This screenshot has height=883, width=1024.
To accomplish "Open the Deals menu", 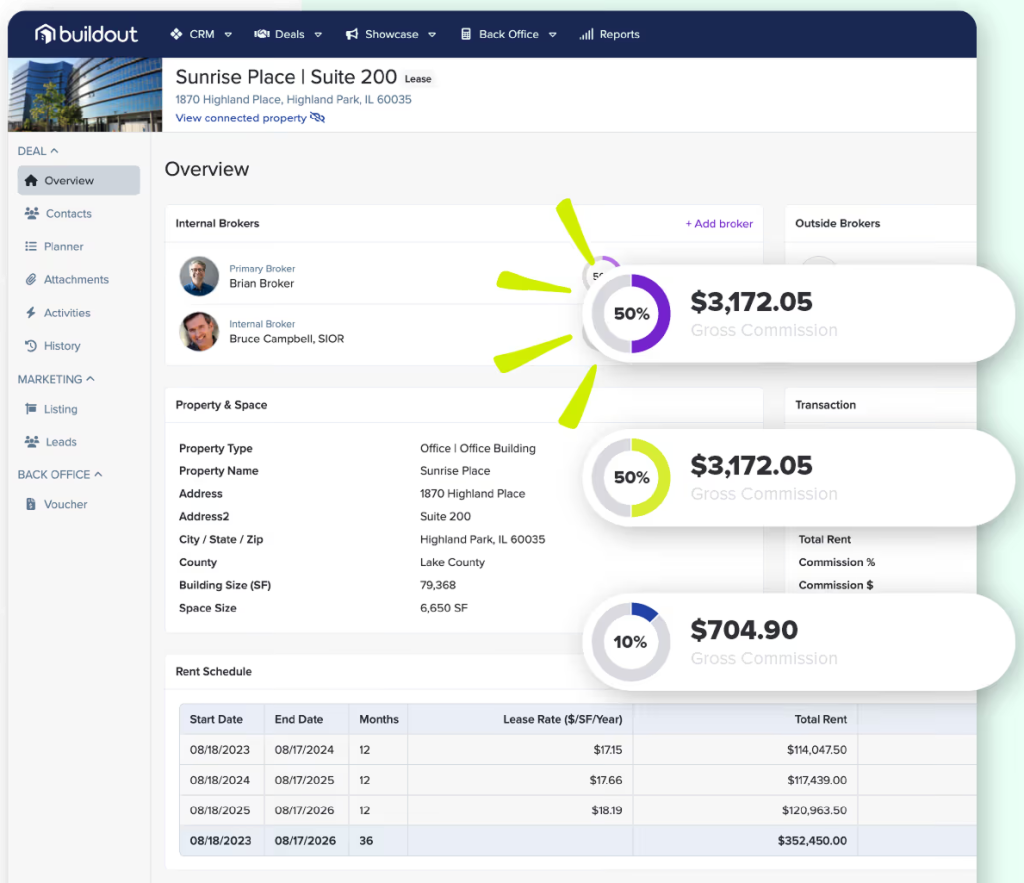I will pos(288,34).
